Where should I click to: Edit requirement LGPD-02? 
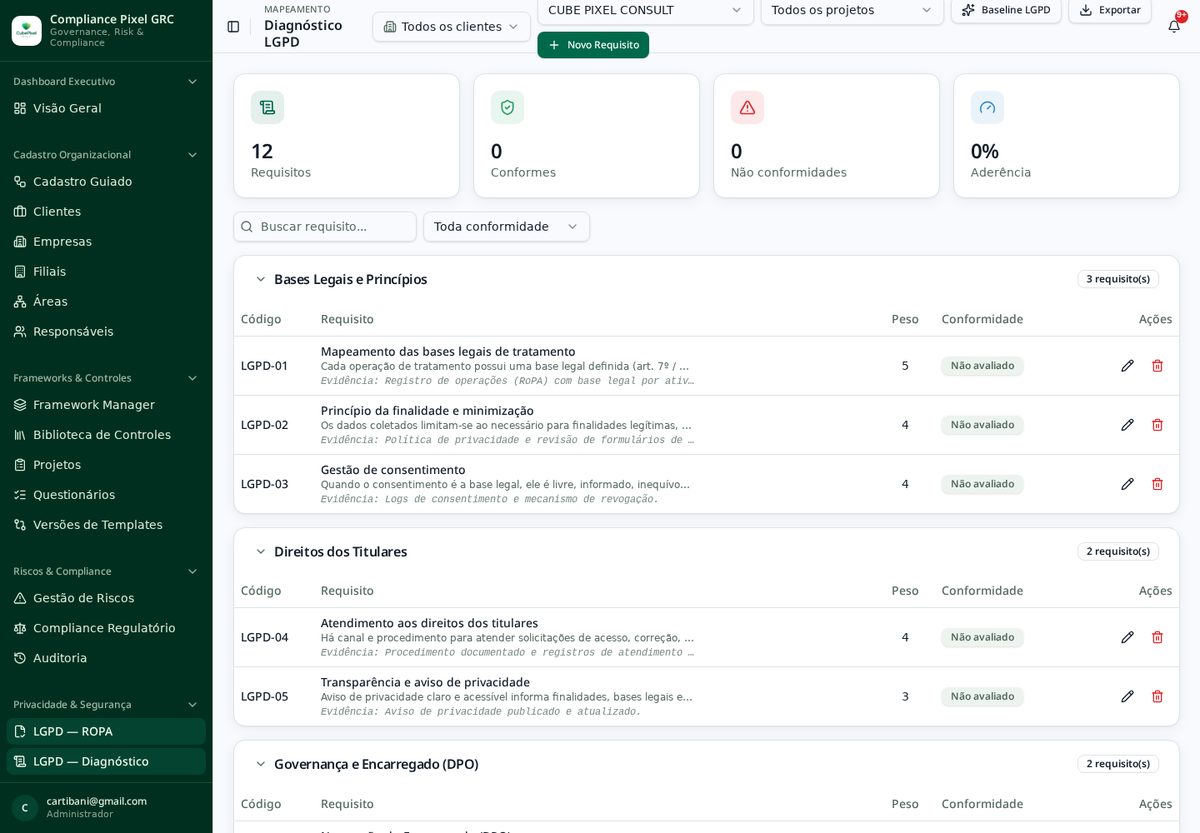(x=1127, y=425)
